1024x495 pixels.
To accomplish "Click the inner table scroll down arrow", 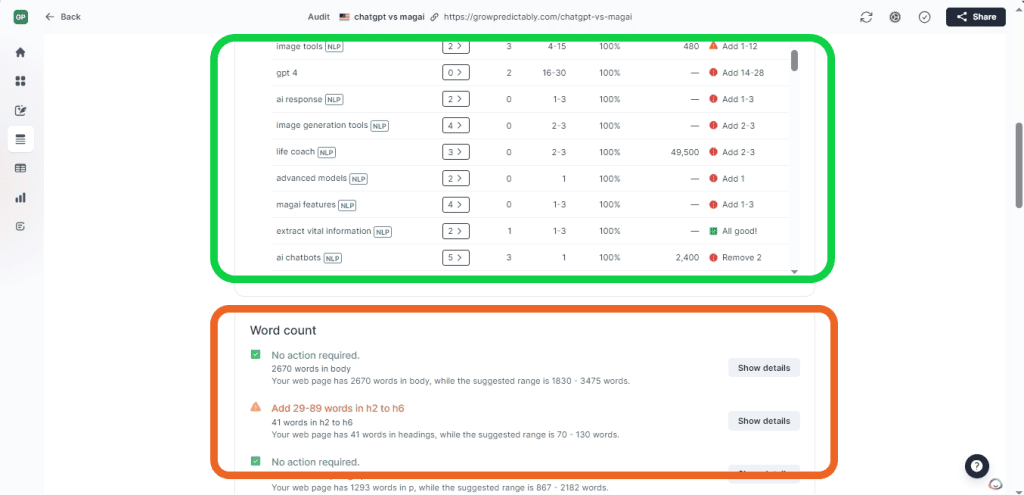I will click(x=794, y=272).
